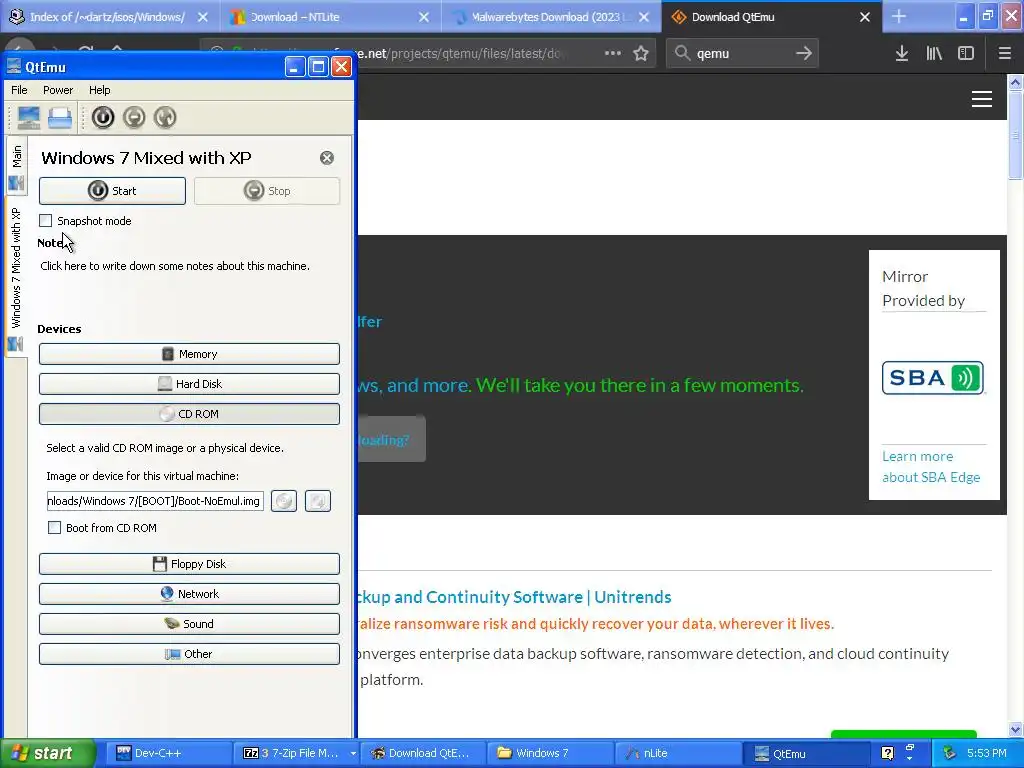Click the browser search box containing qemu
Screen dimensions: 1024x768
(x=741, y=54)
